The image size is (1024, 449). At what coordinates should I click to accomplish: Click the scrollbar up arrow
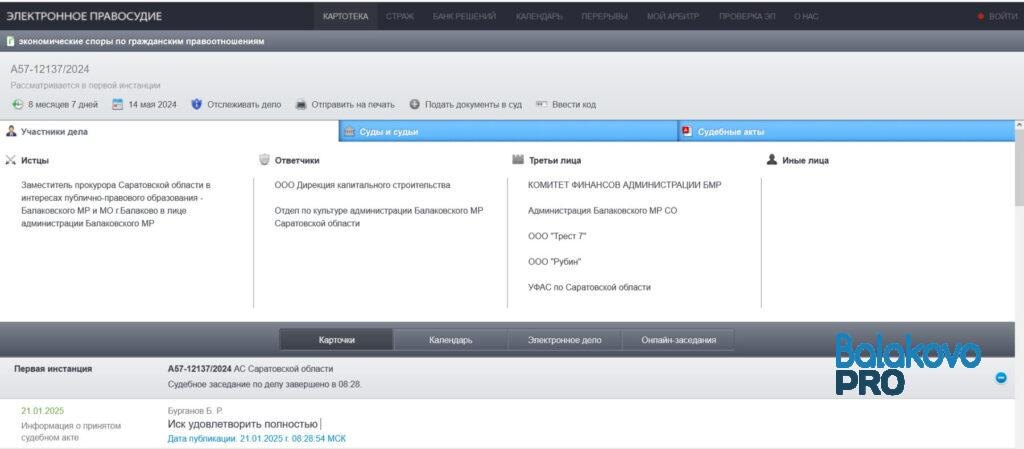1019,125
